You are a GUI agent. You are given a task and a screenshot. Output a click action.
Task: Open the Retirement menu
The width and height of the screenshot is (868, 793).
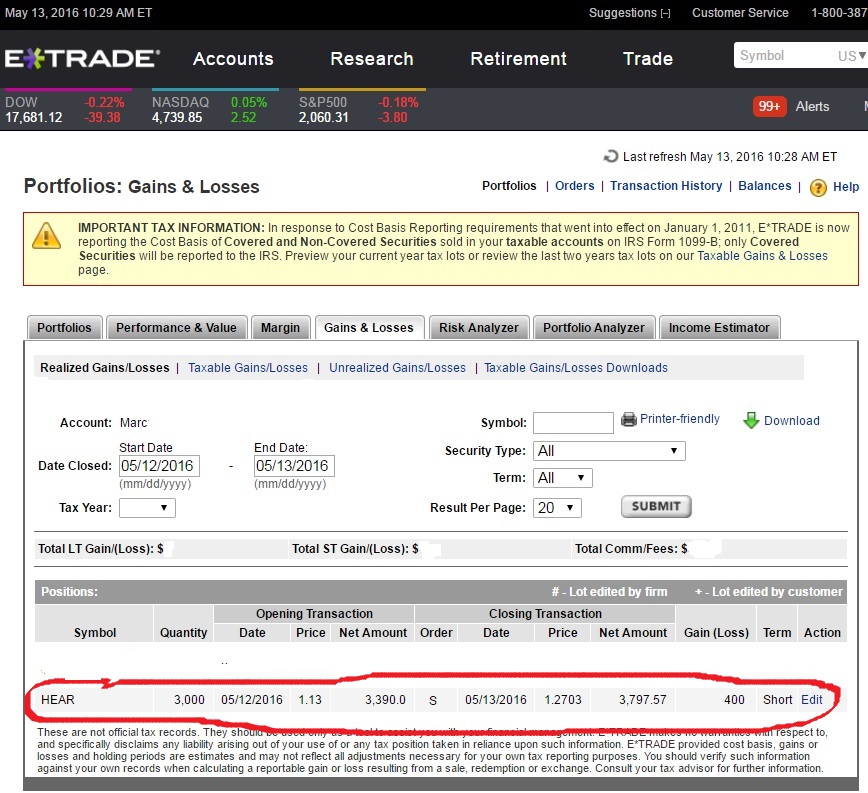point(518,59)
